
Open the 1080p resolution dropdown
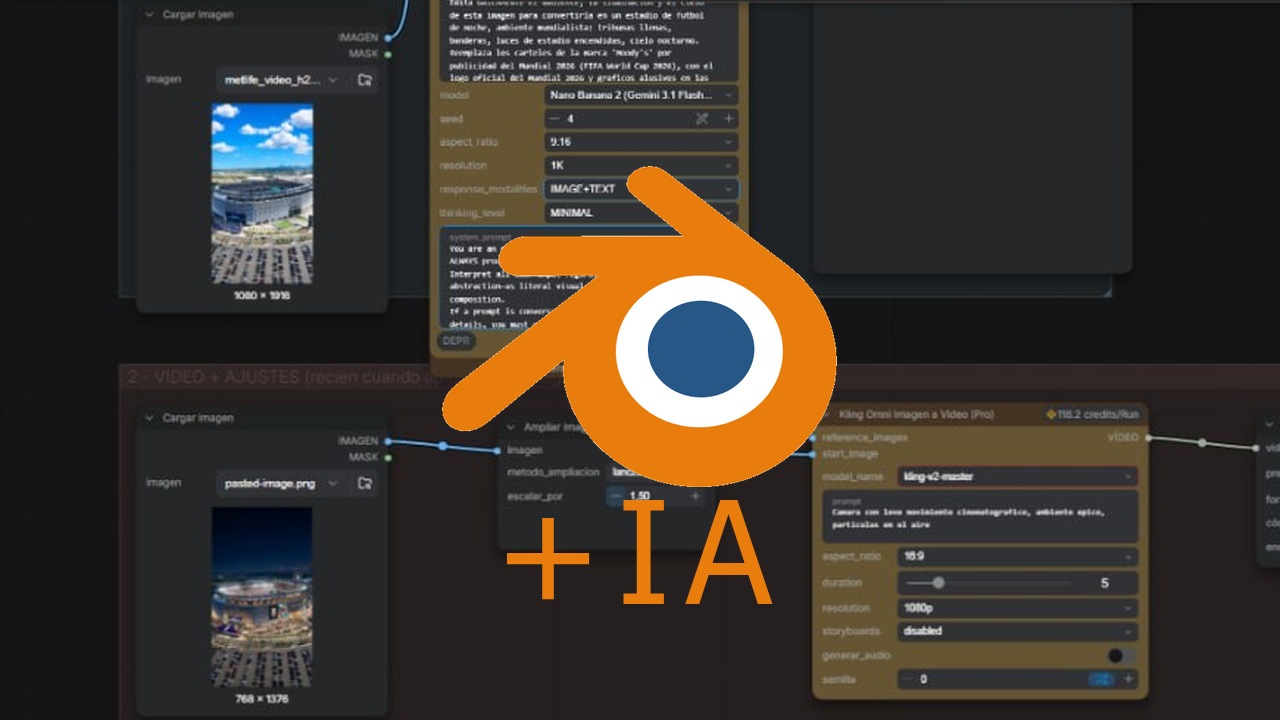(x=1017, y=608)
